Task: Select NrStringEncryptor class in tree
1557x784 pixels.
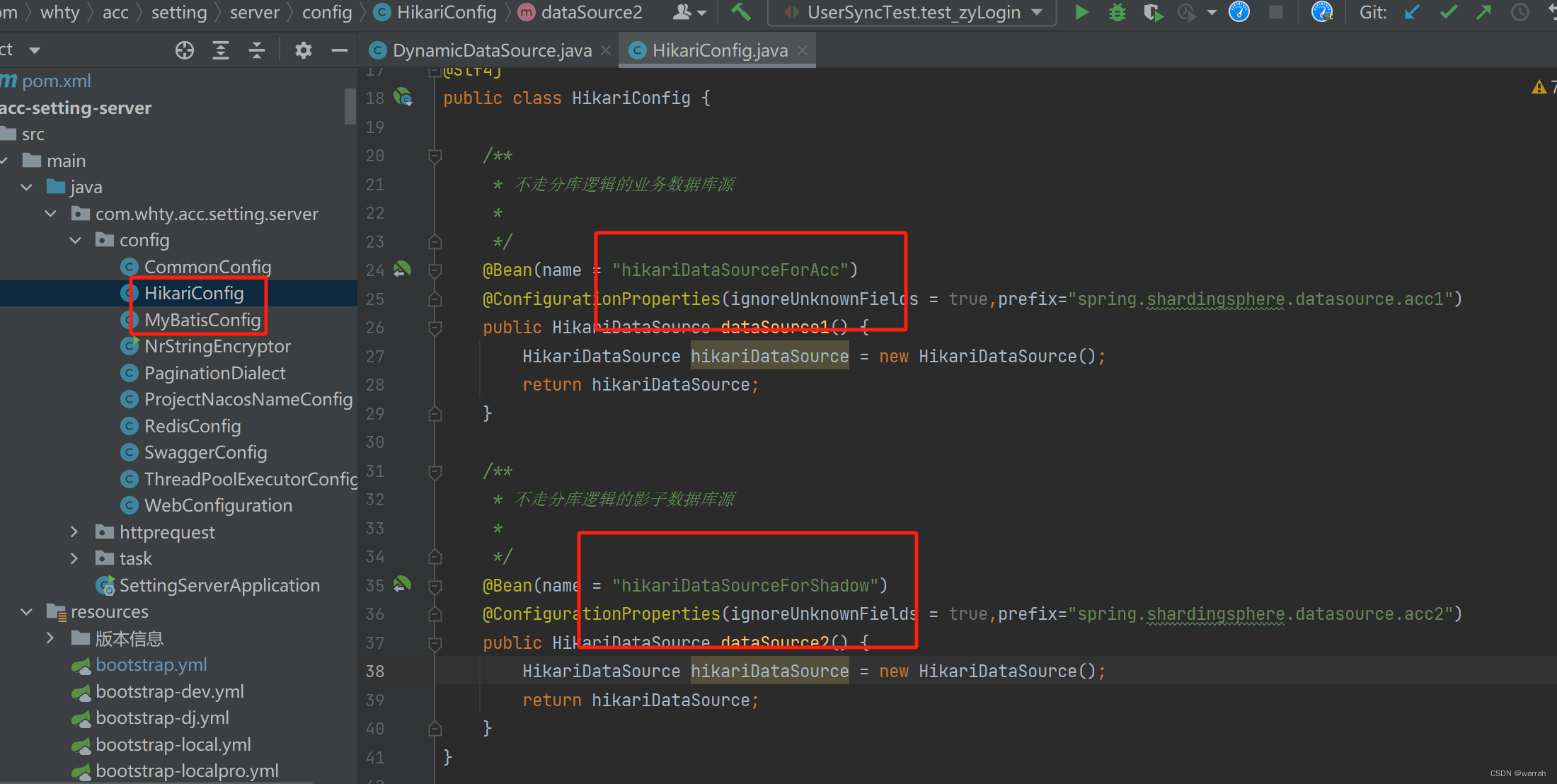Action: point(206,346)
